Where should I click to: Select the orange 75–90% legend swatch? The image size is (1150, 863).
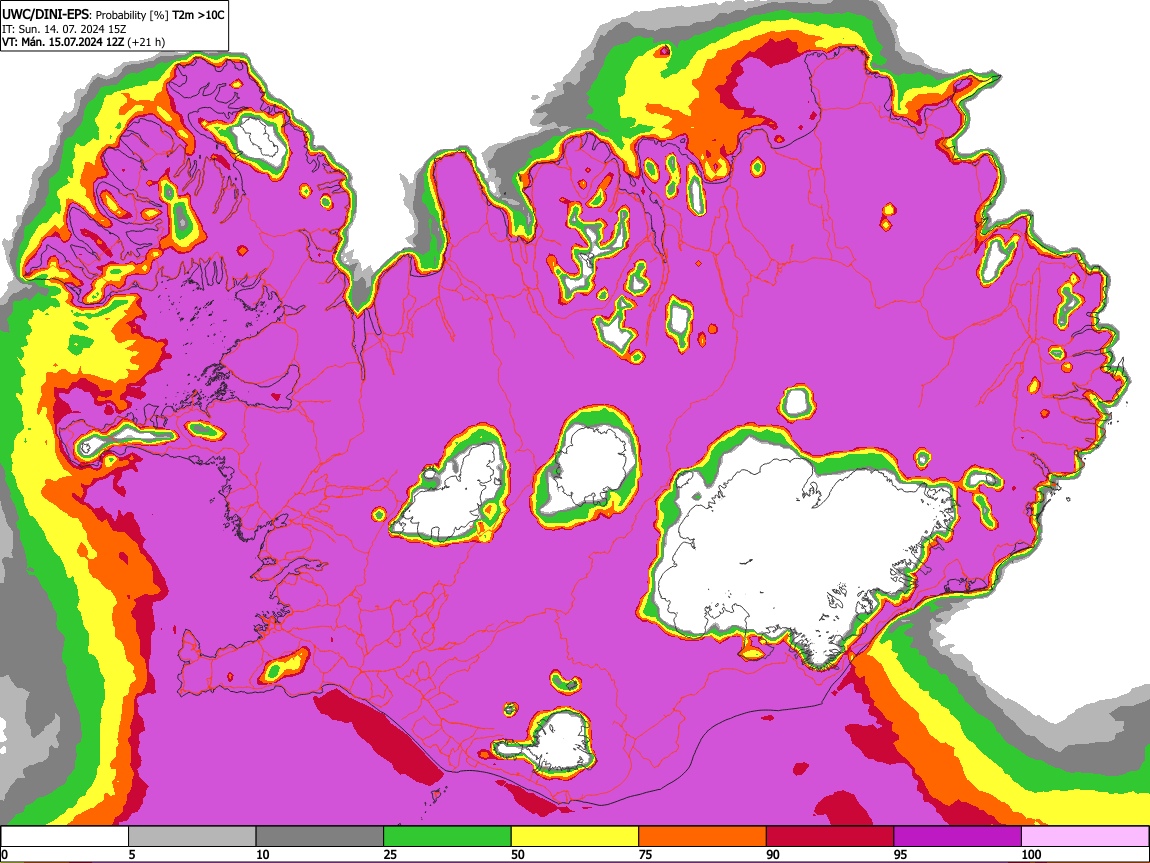[x=703, y=837]
